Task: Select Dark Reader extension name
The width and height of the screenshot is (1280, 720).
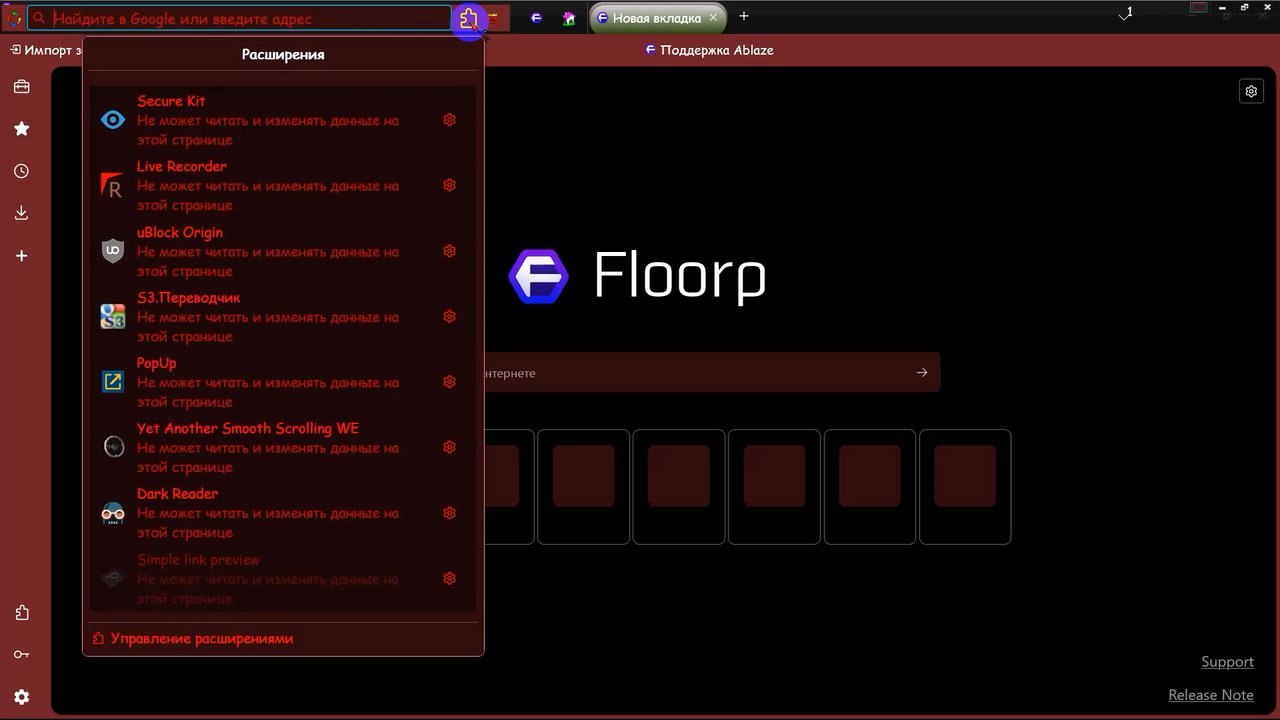Action: [x=177, y=494]
